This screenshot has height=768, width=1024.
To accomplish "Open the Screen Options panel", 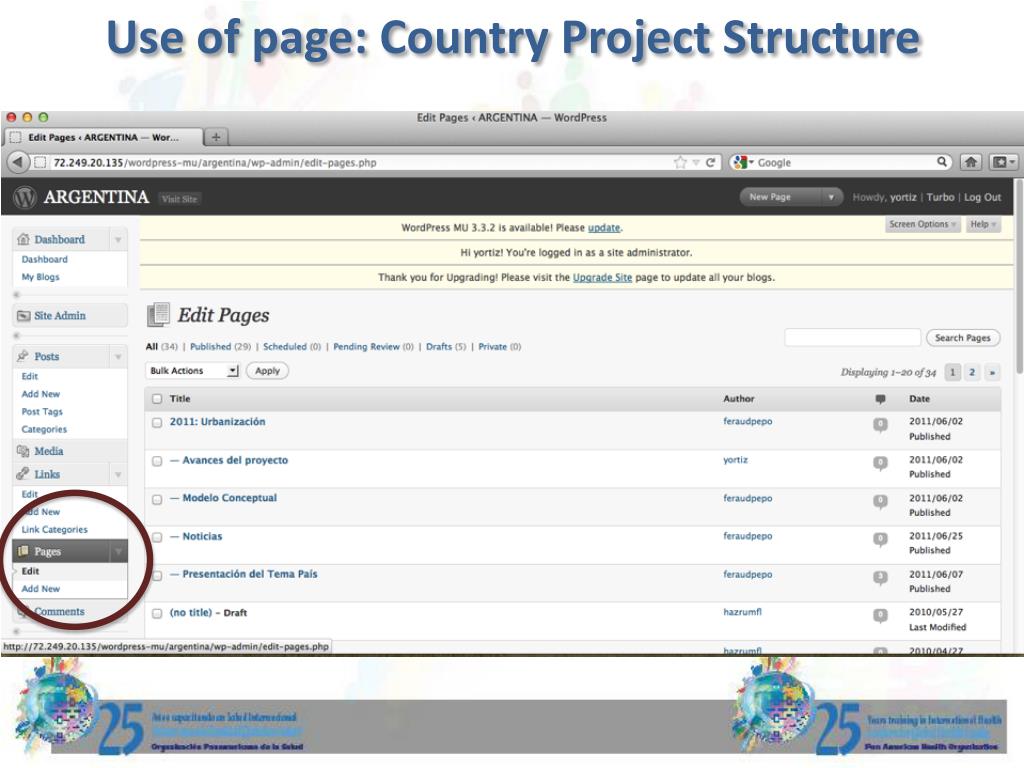I will pyautogui.click(x=923, y=224).
